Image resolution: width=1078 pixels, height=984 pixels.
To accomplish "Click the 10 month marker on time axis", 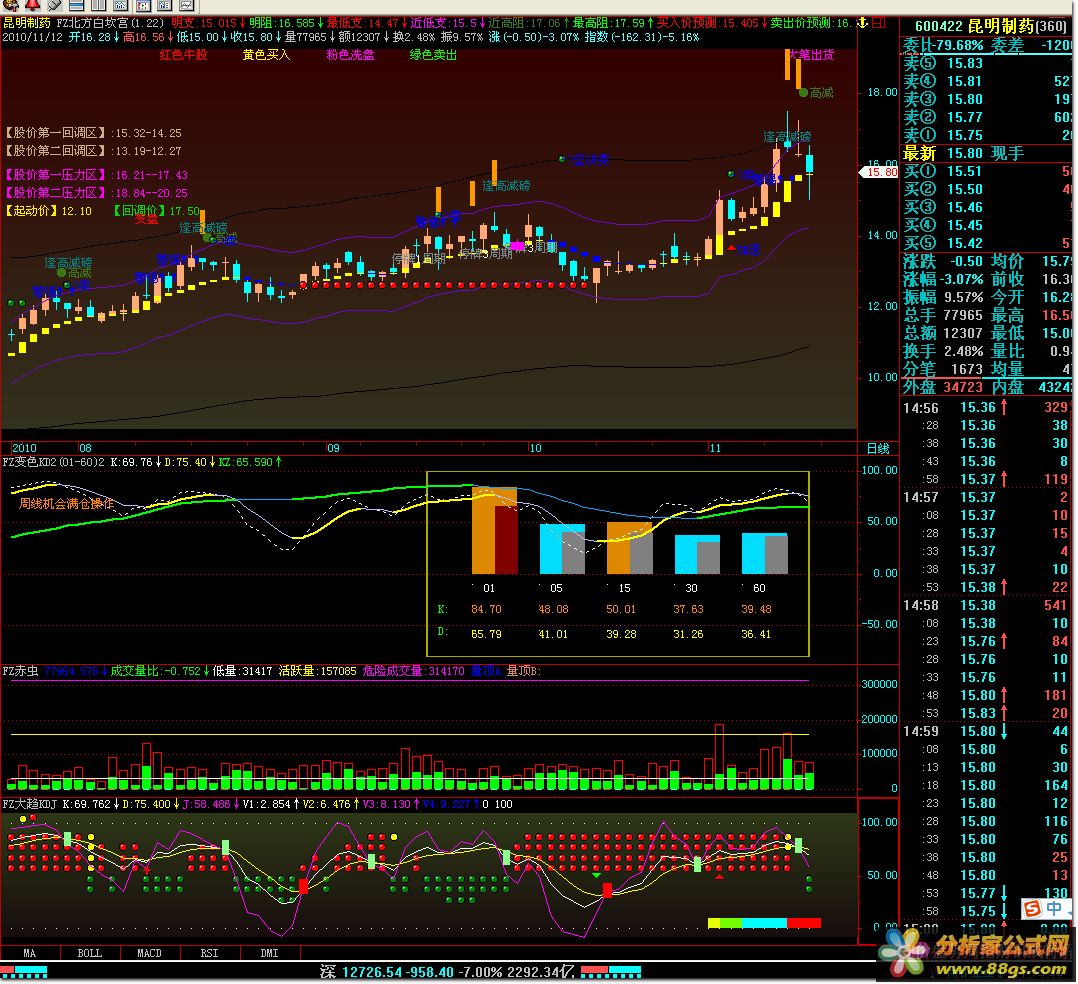I will (x=535, y=448).
